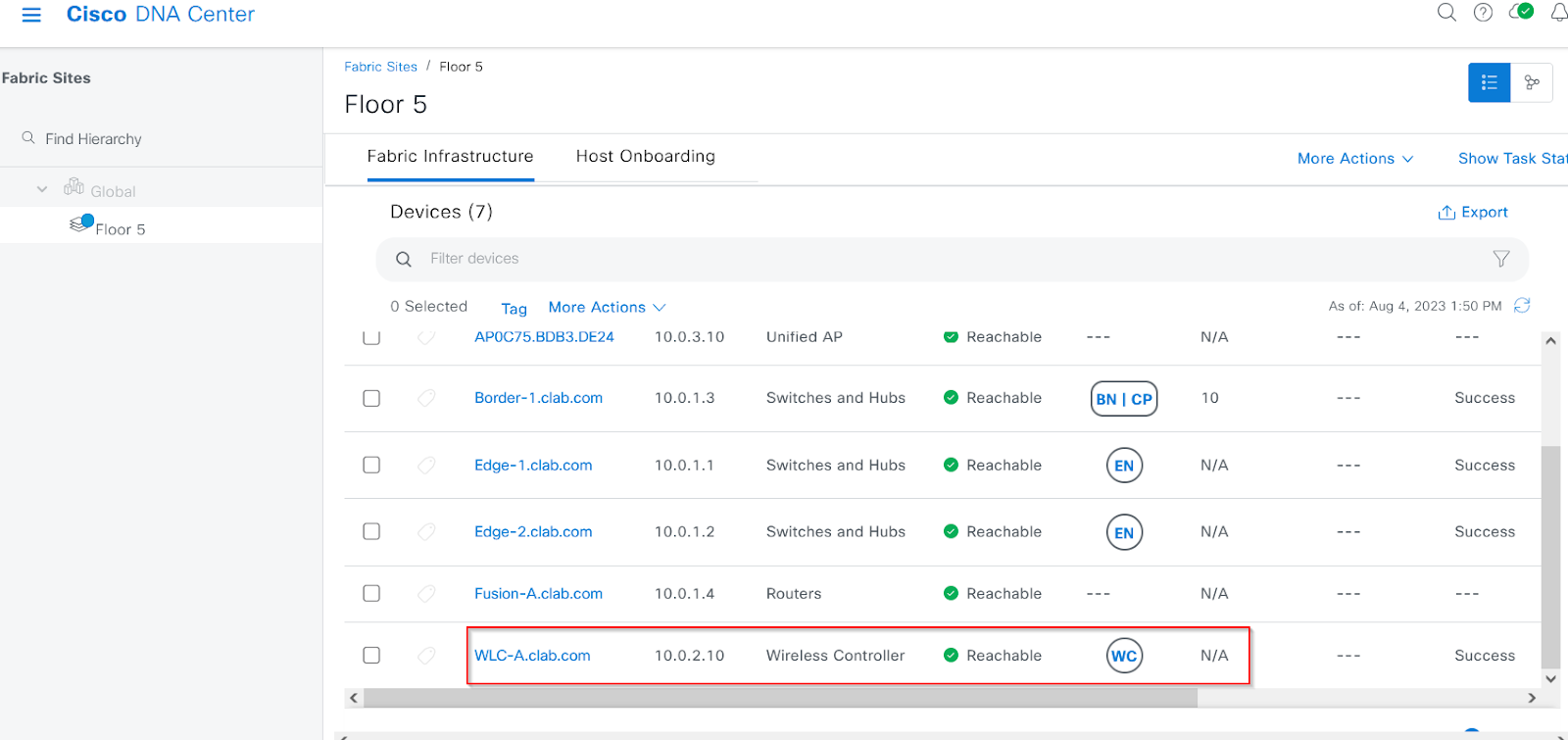1568x740 pixels.
Task: Open the Edge-1.clab.com device link
Action: coord(533,466)
